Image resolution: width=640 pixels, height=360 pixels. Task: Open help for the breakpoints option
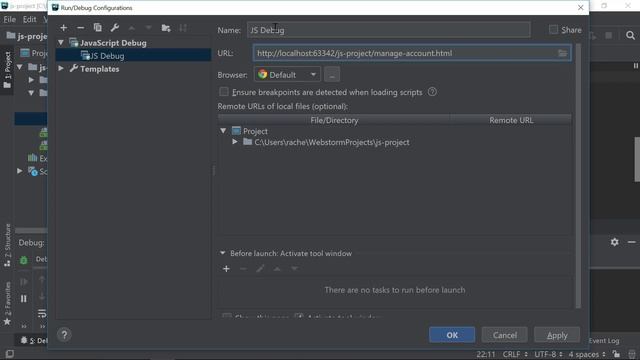[432, 92]
